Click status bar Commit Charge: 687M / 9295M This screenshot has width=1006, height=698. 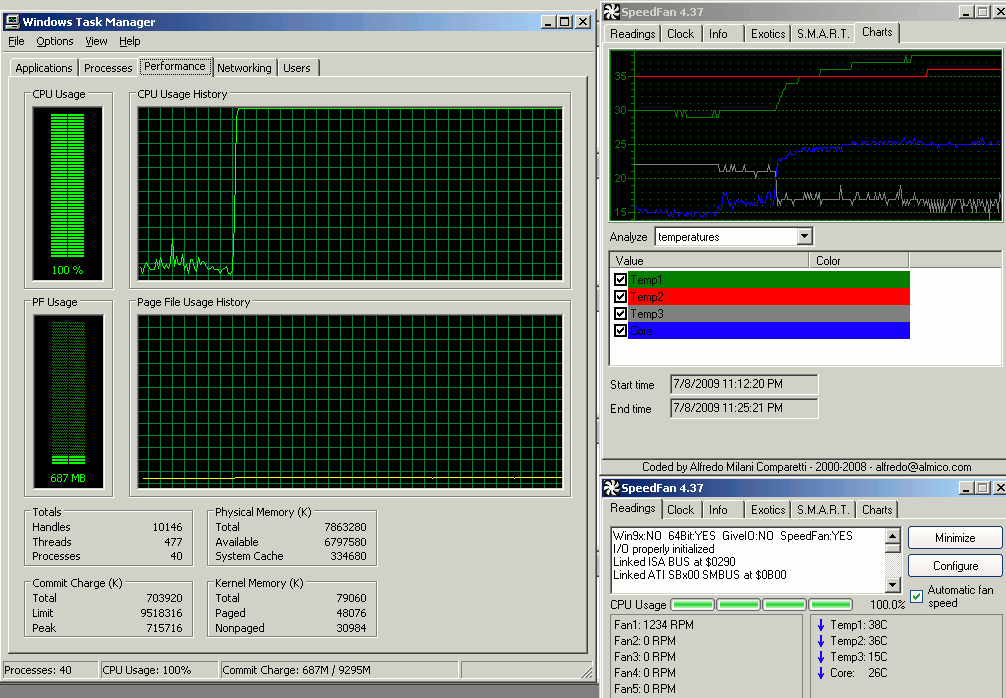point(339,670)
